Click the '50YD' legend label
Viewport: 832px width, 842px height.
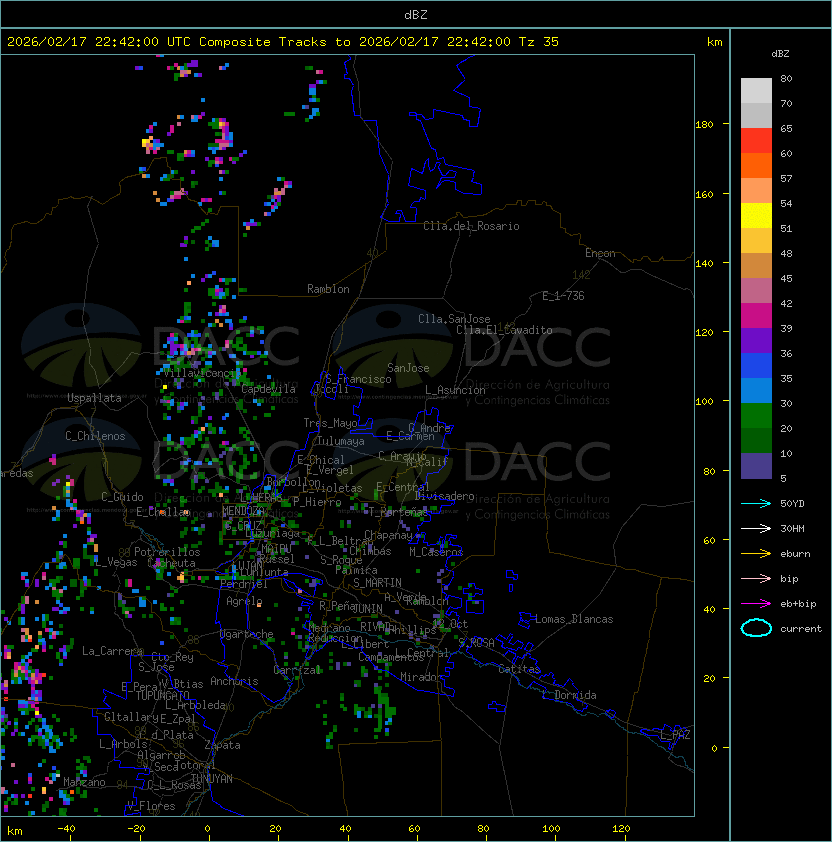[x=792, y=504]
